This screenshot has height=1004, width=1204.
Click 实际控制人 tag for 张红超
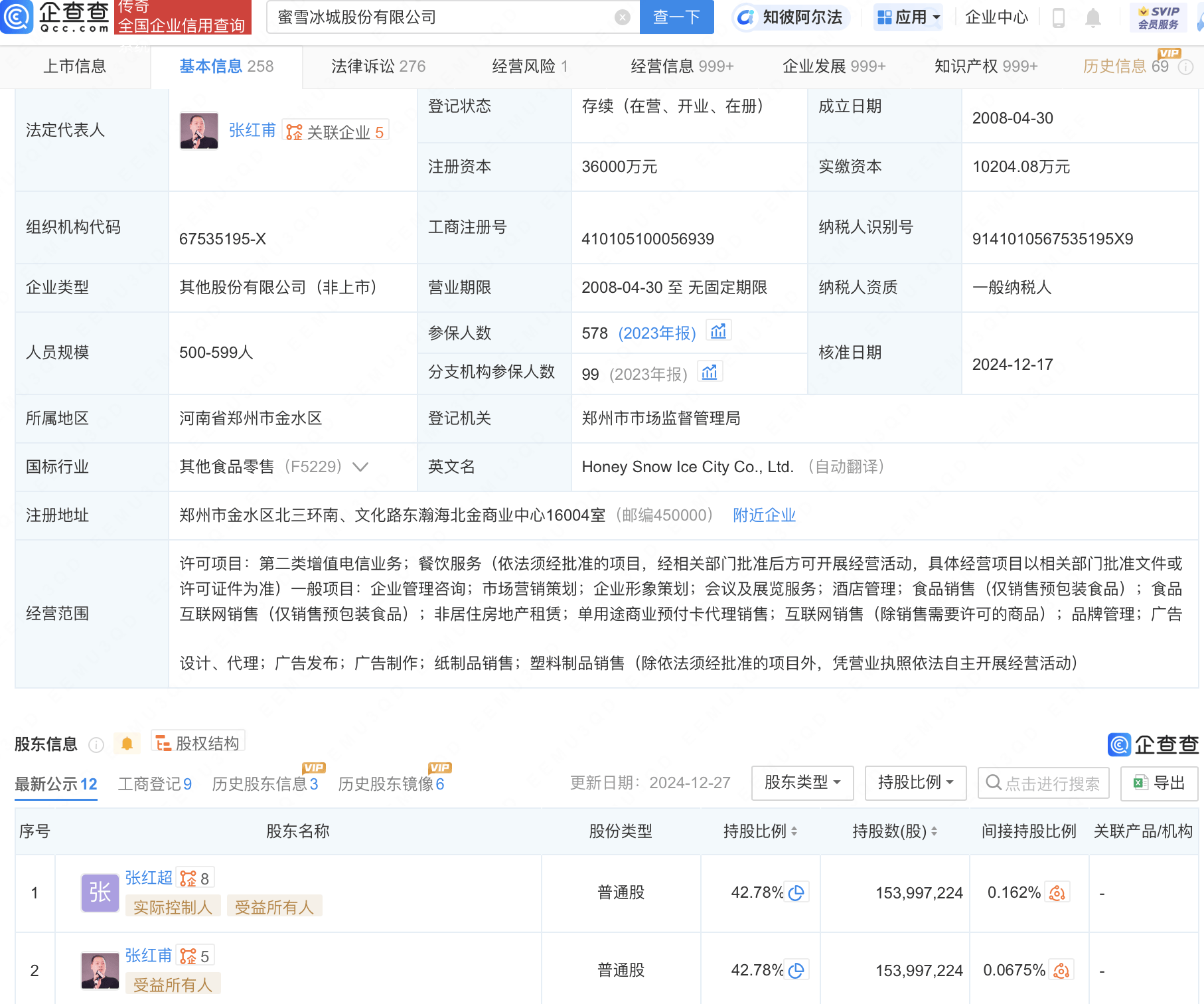173,907
